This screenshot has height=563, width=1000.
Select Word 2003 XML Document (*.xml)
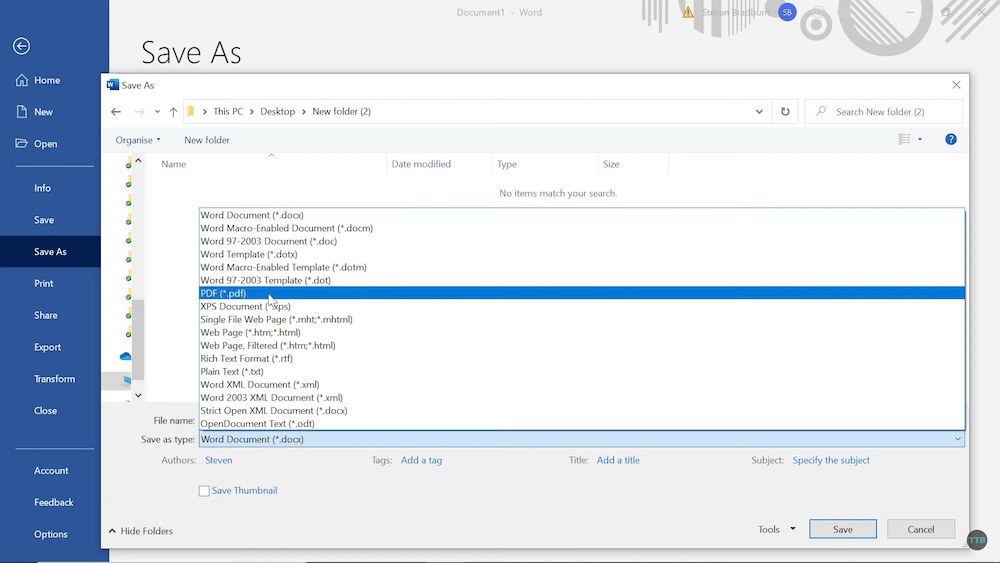(582, 397)
